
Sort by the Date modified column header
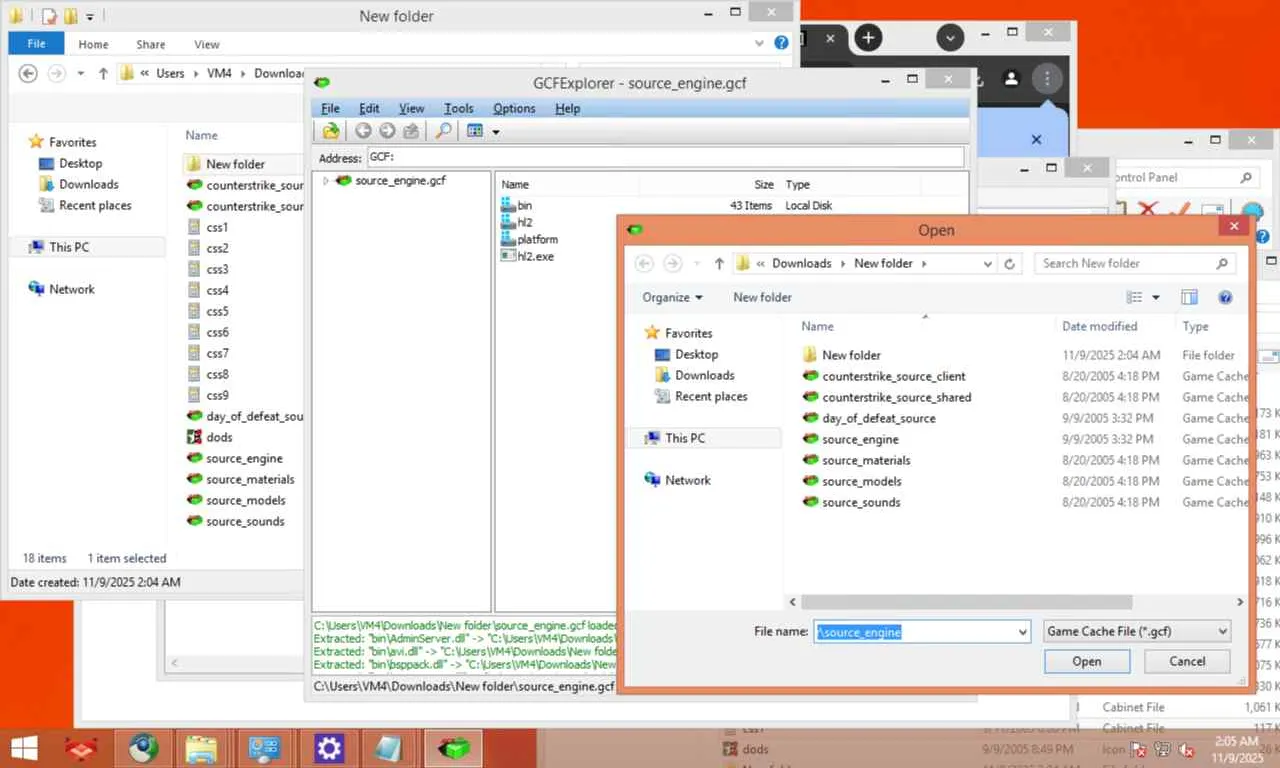click(x=1099, y=326)
